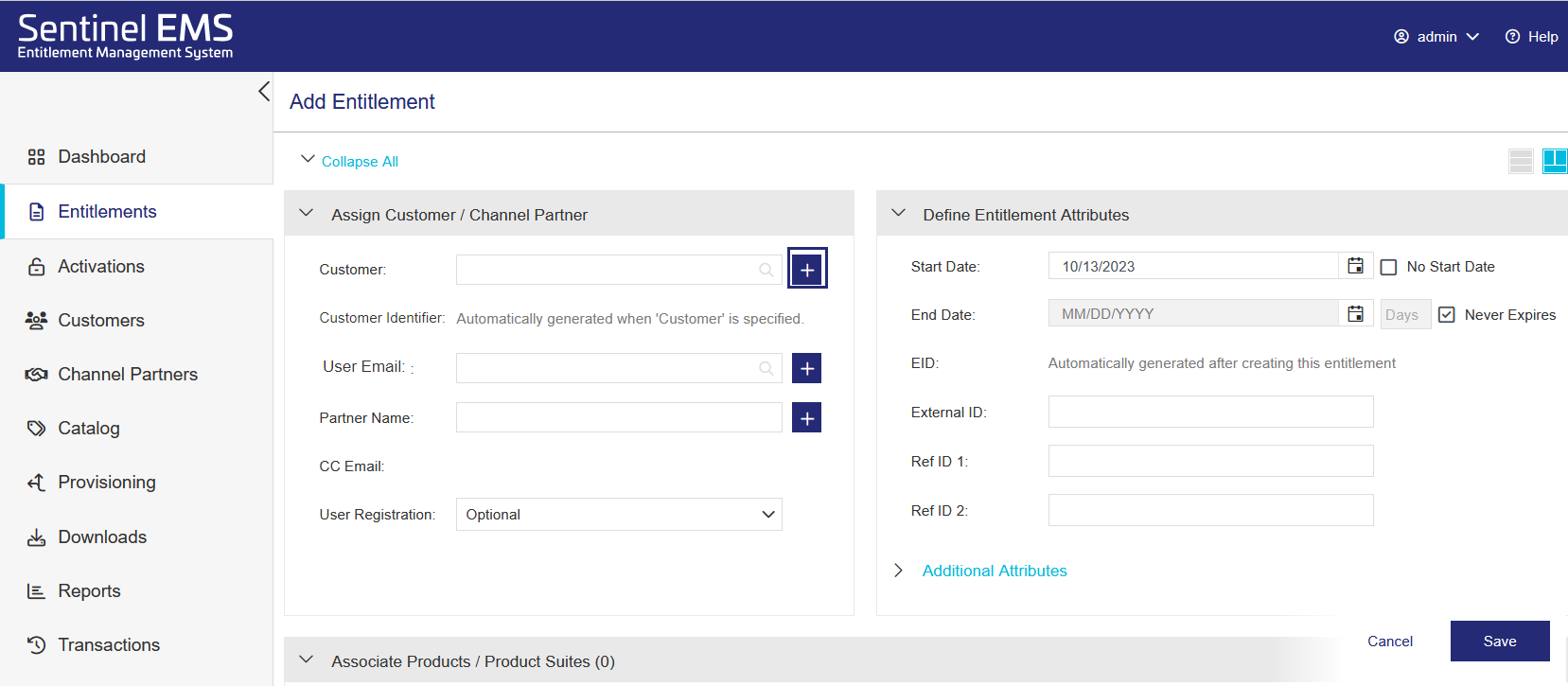The image size is (1568, 686).
Task: Go to Dashboard in the sidebar
Action: pyautogui.click(x=101, y=157)
